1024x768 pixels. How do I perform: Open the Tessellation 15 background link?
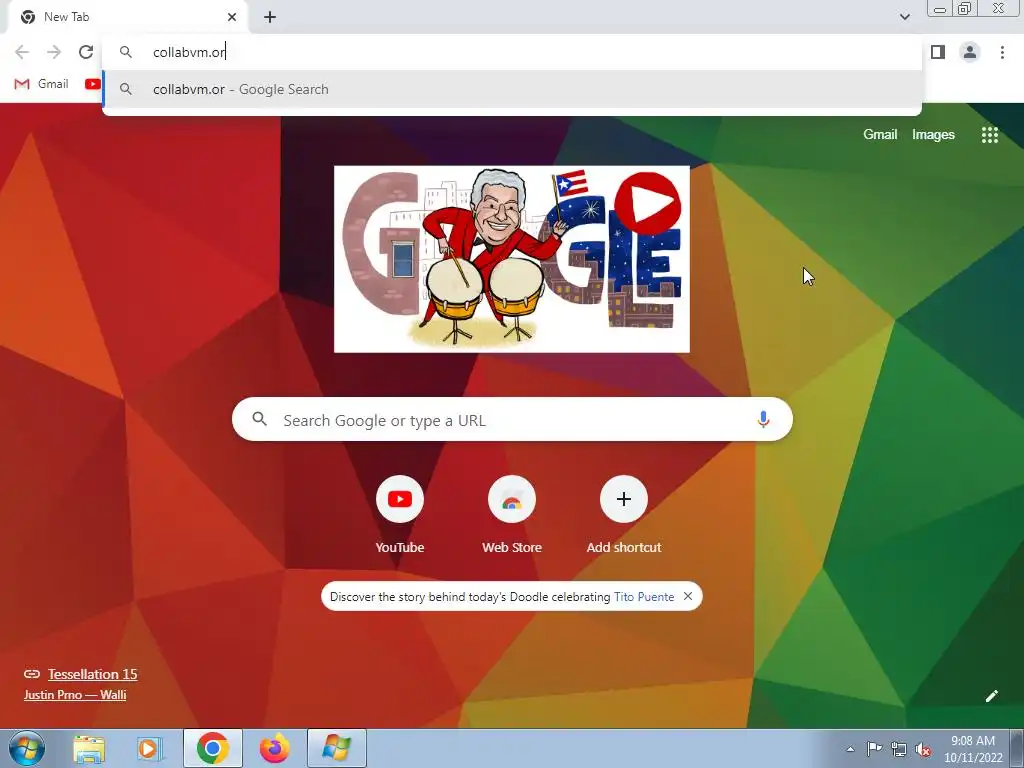pyautogui.click(x=92, y=674)
